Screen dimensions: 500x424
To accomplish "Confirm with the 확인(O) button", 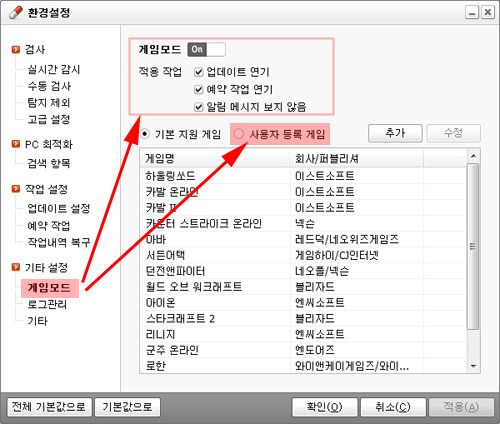I will 325,407.
